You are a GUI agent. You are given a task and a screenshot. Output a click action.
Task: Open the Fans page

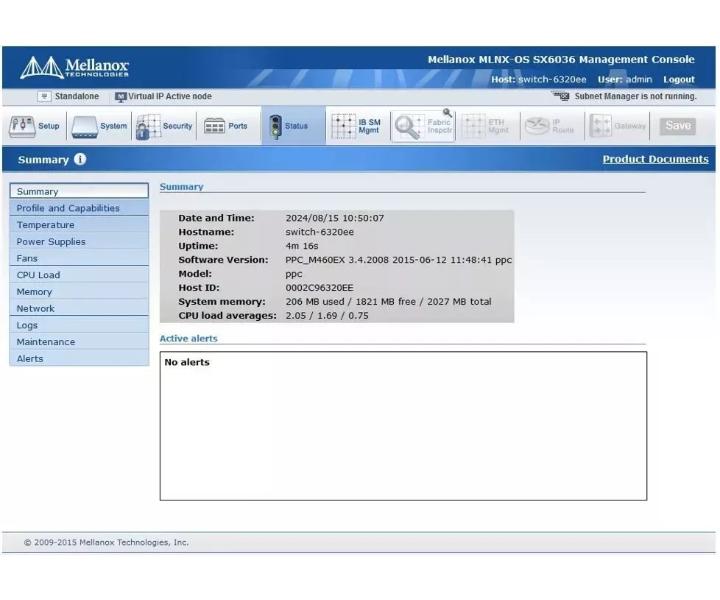[79, 258]
